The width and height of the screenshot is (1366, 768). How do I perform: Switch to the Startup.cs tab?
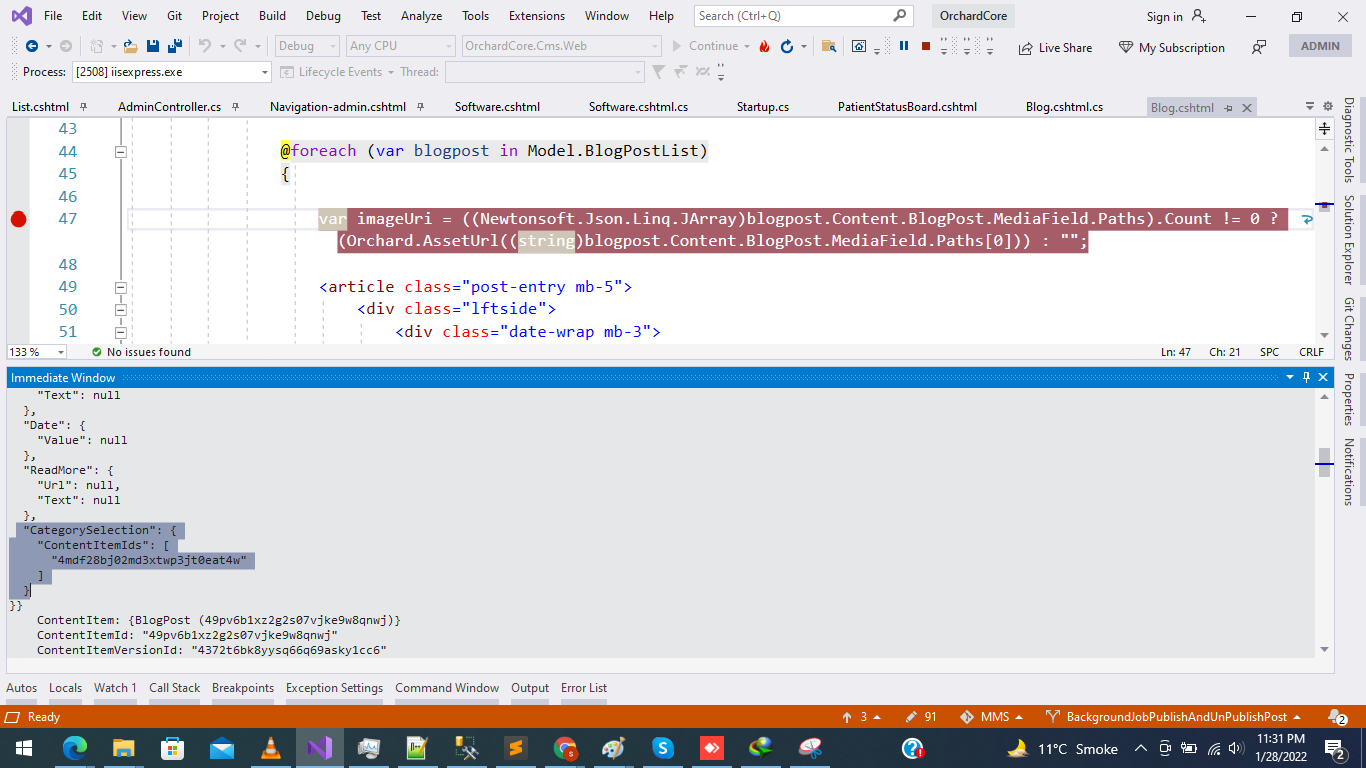tap(763, 107)
